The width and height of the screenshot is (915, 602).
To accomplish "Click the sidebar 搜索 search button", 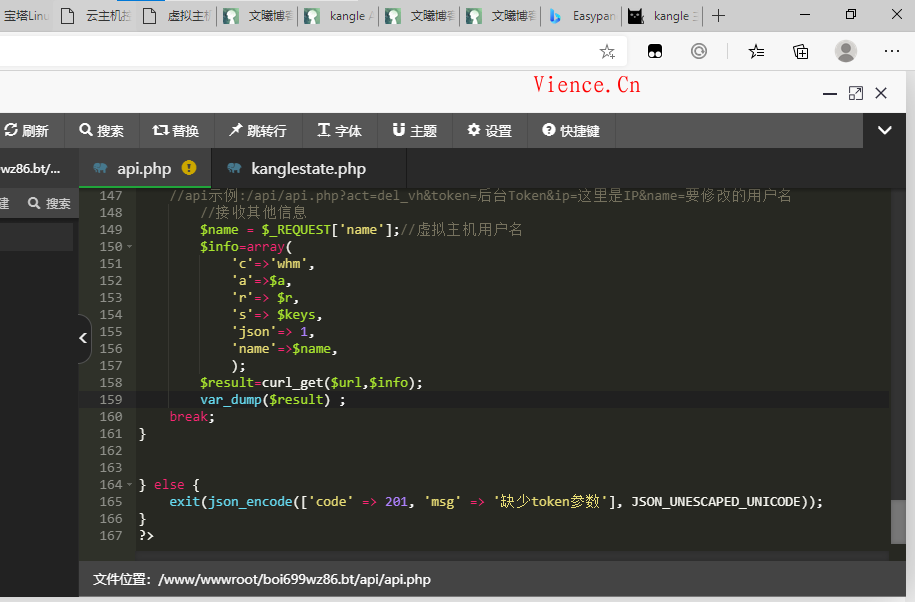I will 49,203.
